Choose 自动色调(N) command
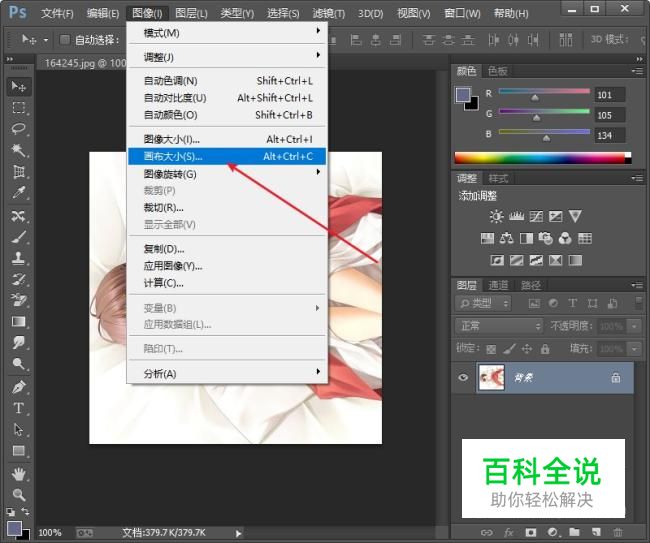 coord(226,80)
